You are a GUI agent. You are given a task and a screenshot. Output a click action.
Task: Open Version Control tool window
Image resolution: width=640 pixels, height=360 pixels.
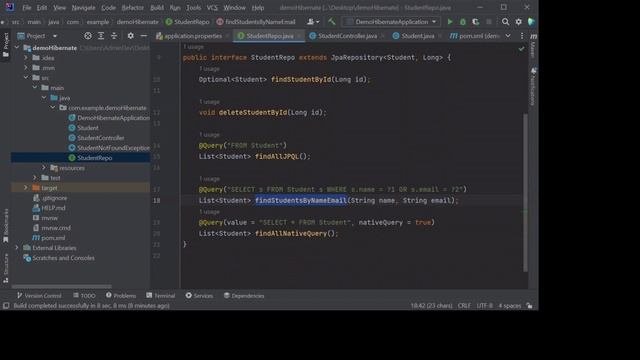39,296
